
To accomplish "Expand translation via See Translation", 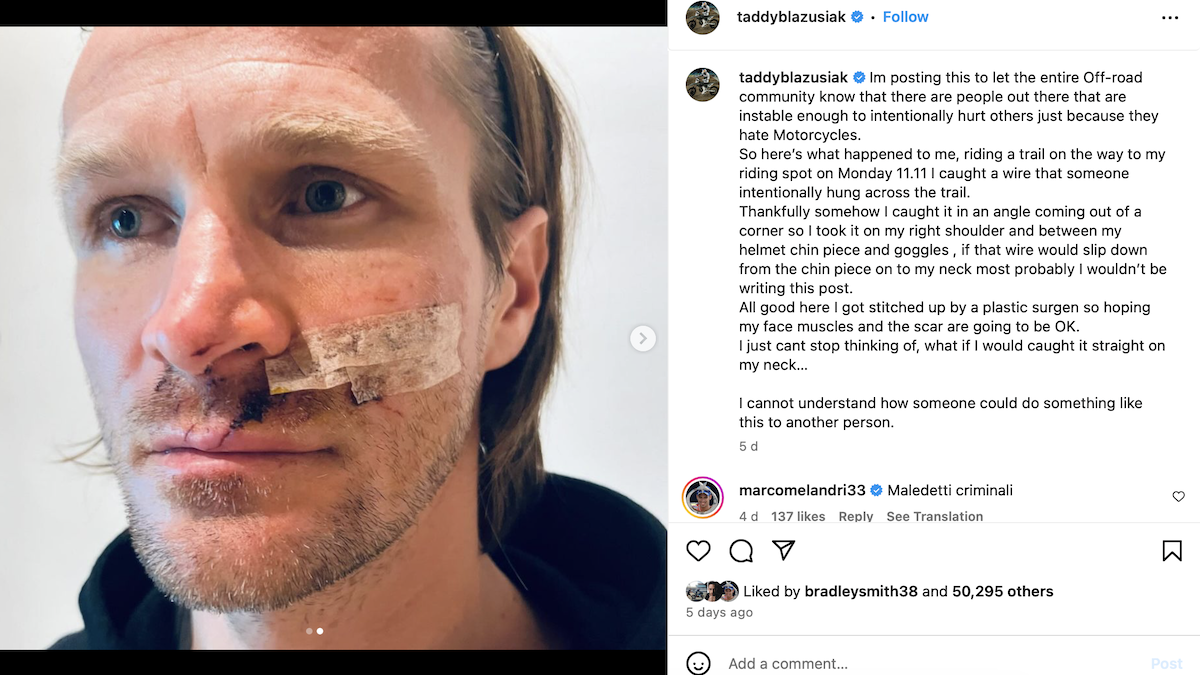I will point(935,516).
